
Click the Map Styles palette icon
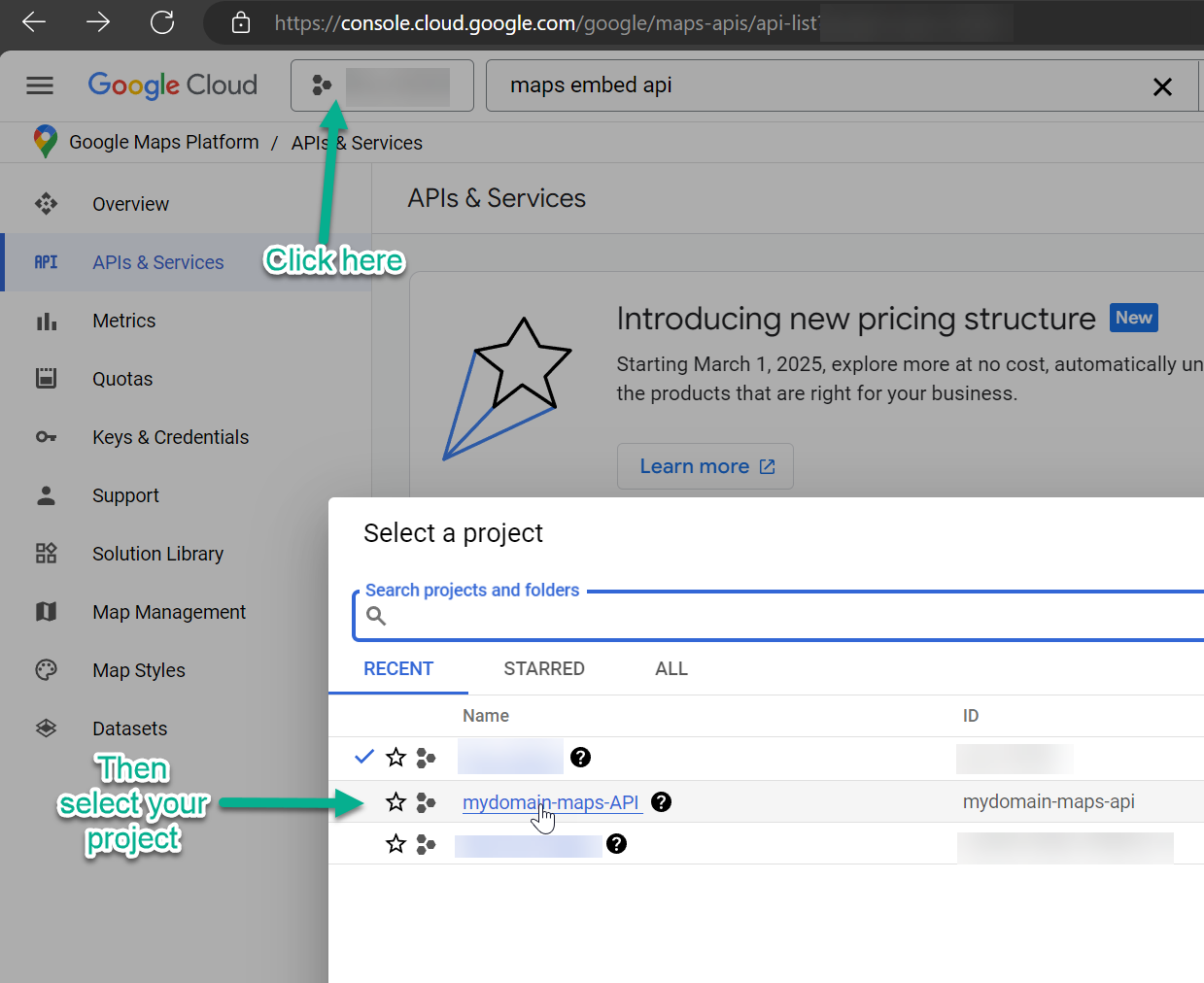(x=46, y=669)
